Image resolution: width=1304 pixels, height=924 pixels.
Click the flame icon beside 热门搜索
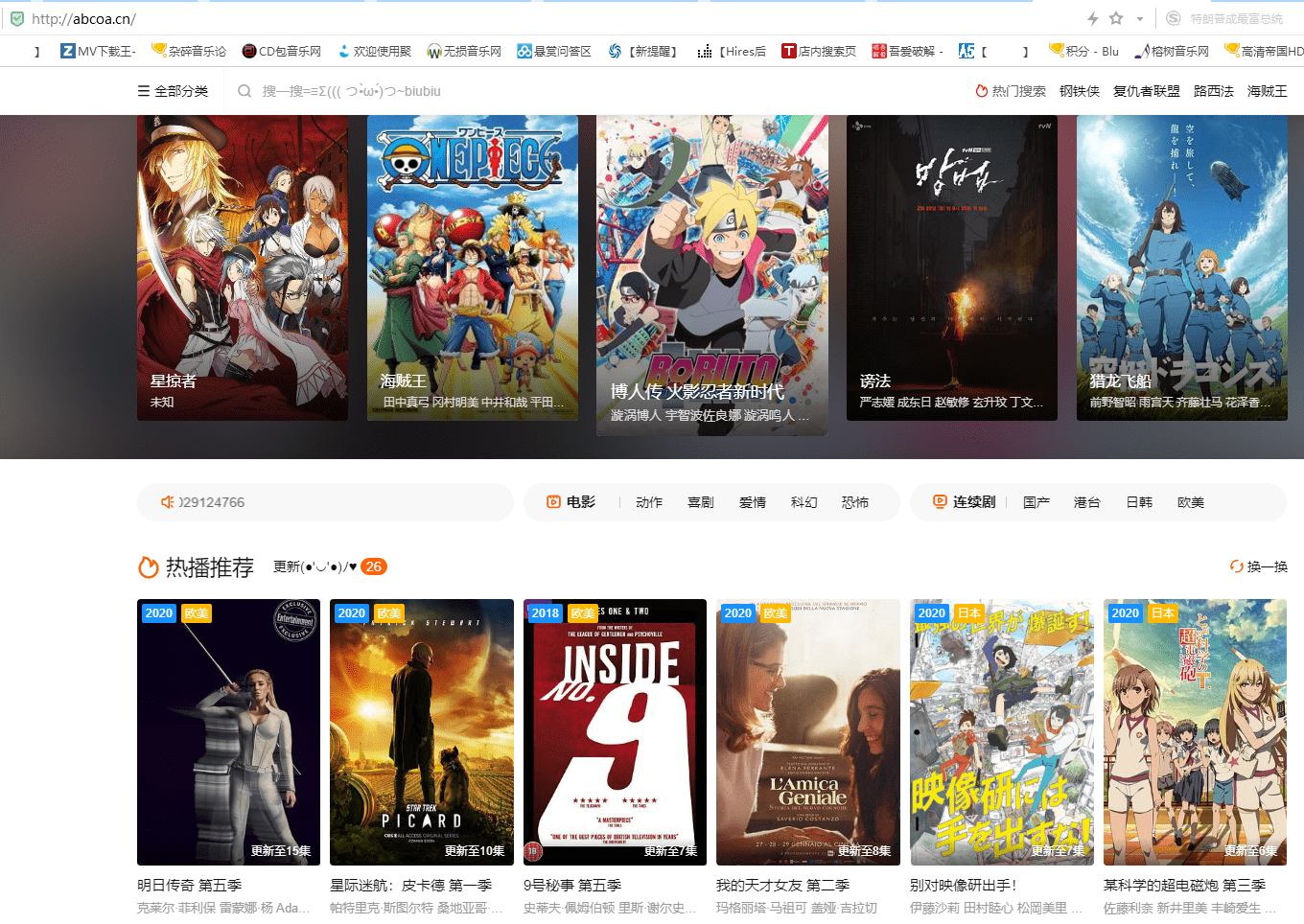(x=981, y=91)
